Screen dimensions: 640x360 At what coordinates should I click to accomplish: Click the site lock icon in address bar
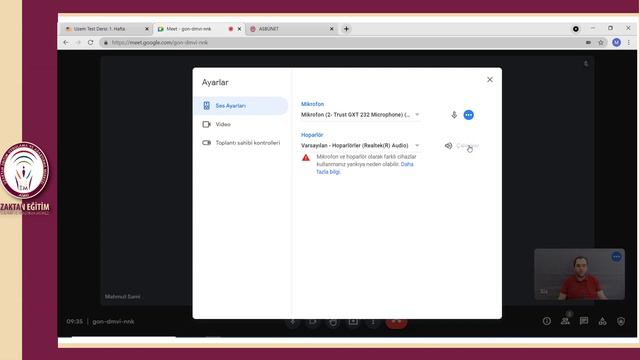[106, 42]
